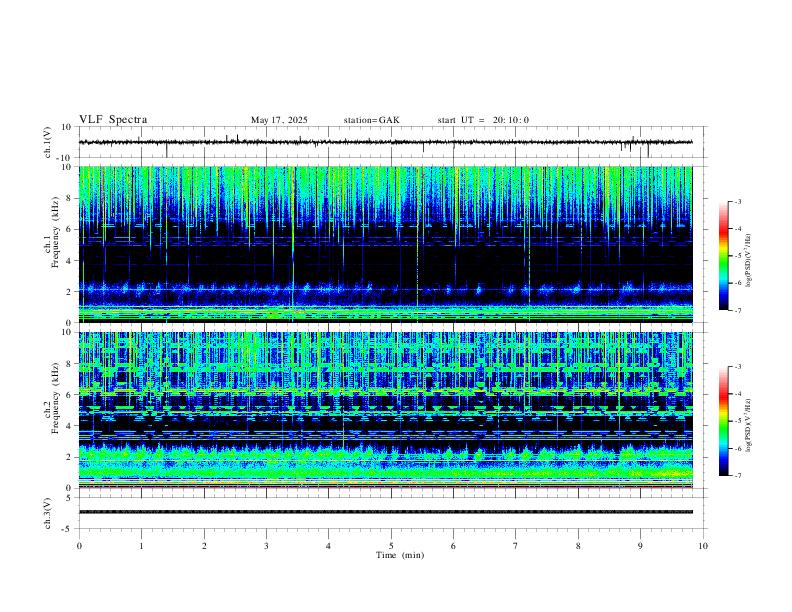This screenshot has width=792, height=612.
Task: Click the "-6" value on ch.2 colorbar
Action: click(x=737, y=448)
